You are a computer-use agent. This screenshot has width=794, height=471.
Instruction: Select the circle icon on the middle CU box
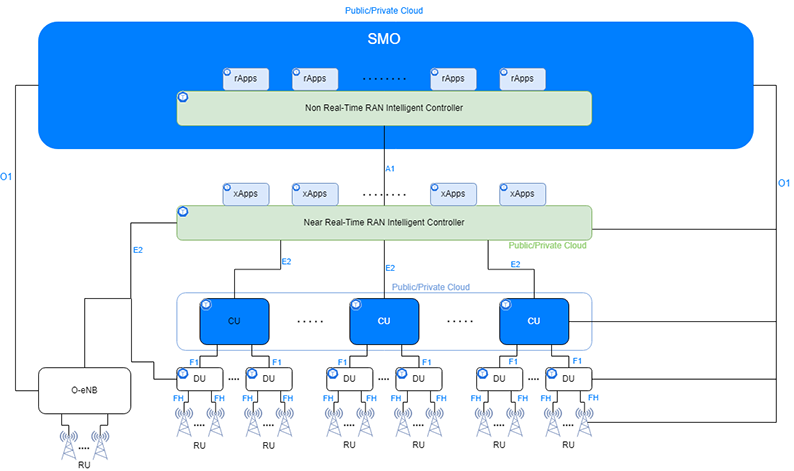356,304
